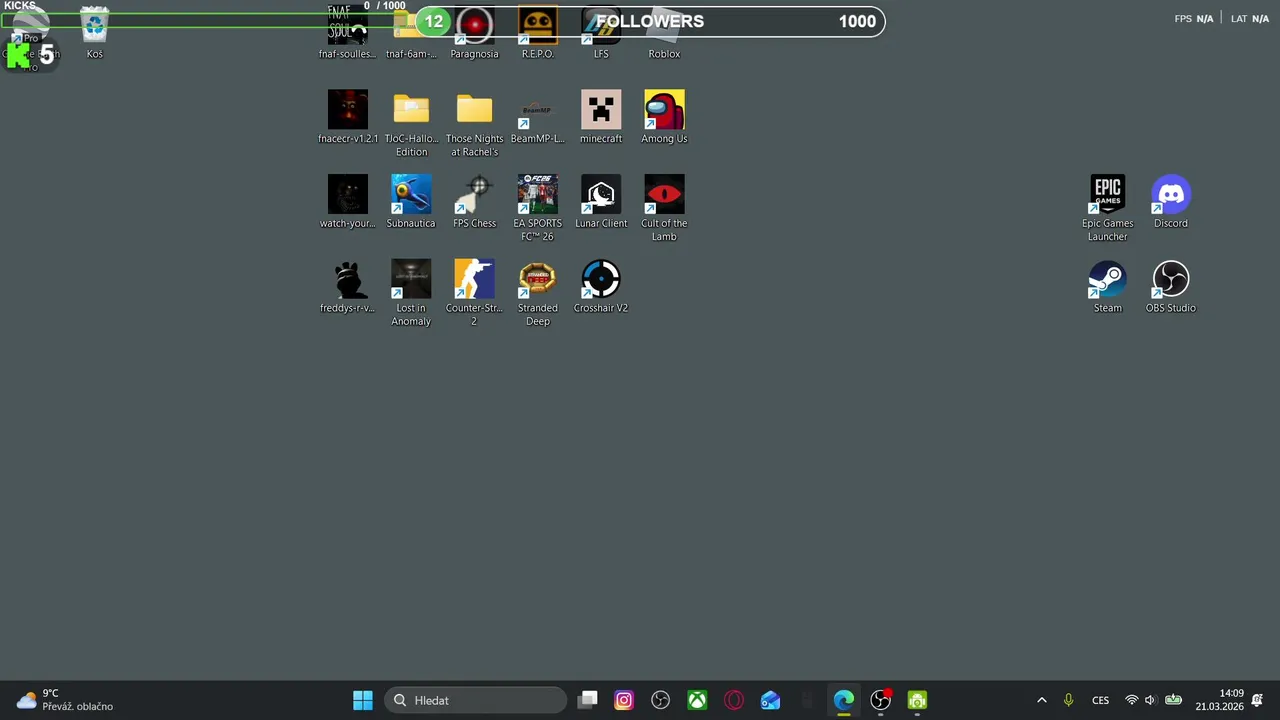This screenshot has width=1280, height=720.
Task: Open the weather widget showing 9°C
Action: tap(65, 700)
